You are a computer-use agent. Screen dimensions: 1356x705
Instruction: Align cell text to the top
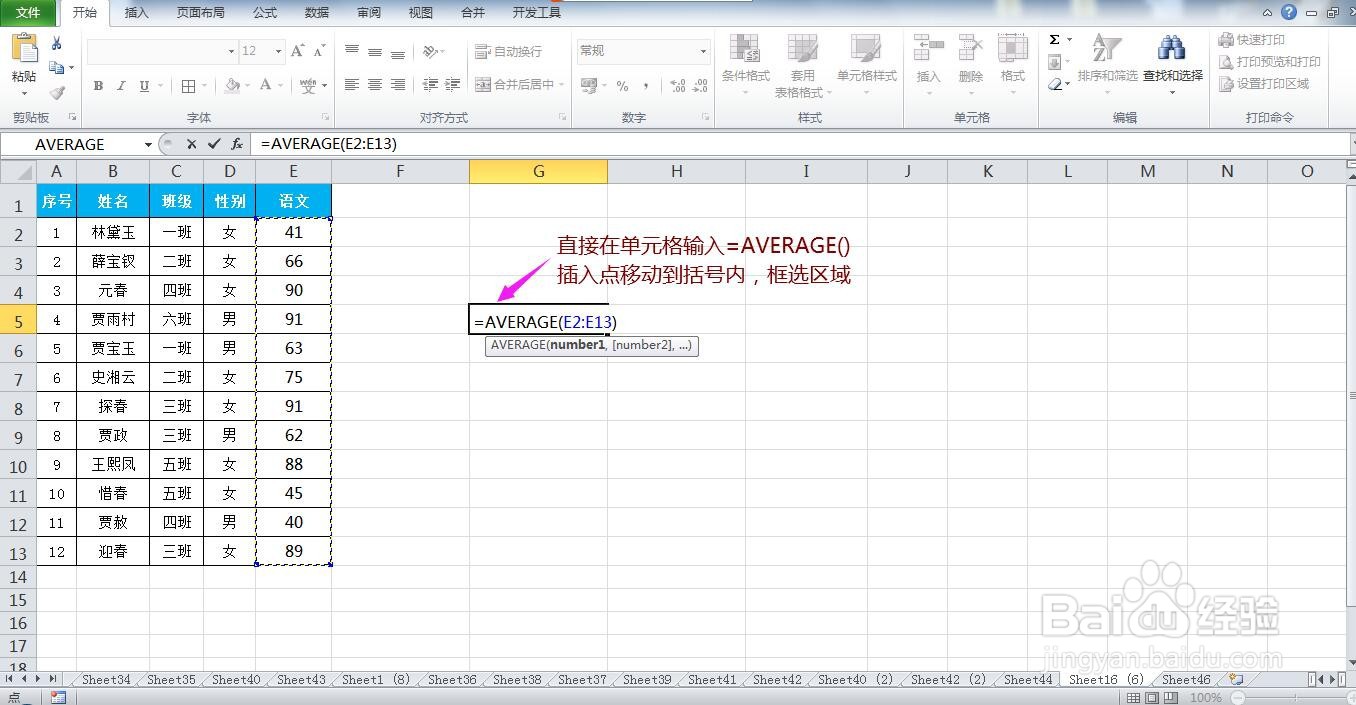352,51
